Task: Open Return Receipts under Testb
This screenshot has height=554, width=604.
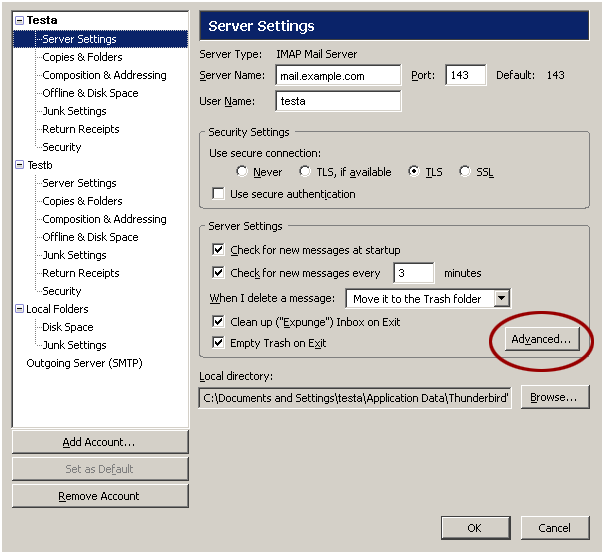Action: tap(81, 273)
